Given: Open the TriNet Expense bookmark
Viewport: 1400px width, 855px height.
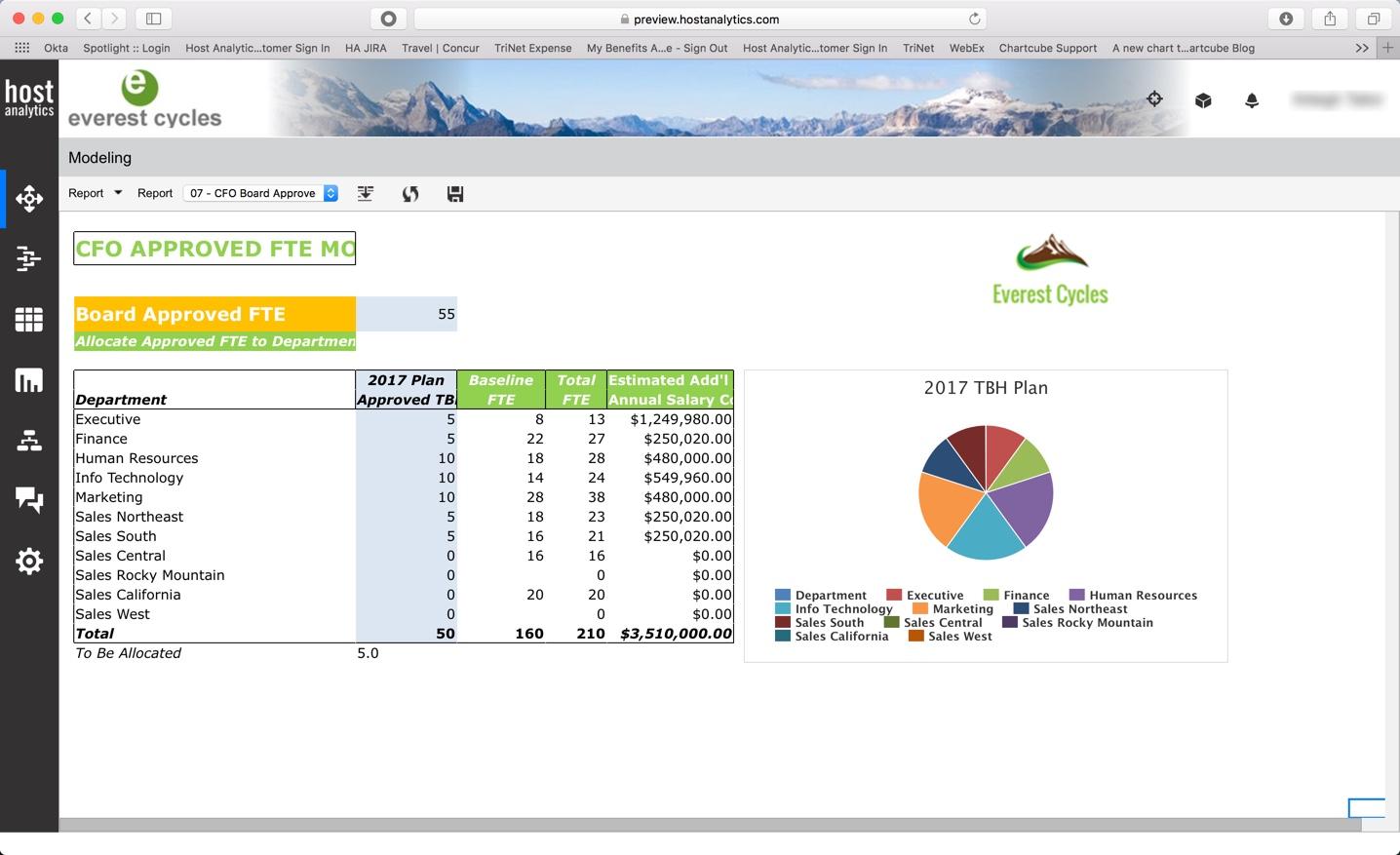Looking at the screenshot, I should 532,48.
